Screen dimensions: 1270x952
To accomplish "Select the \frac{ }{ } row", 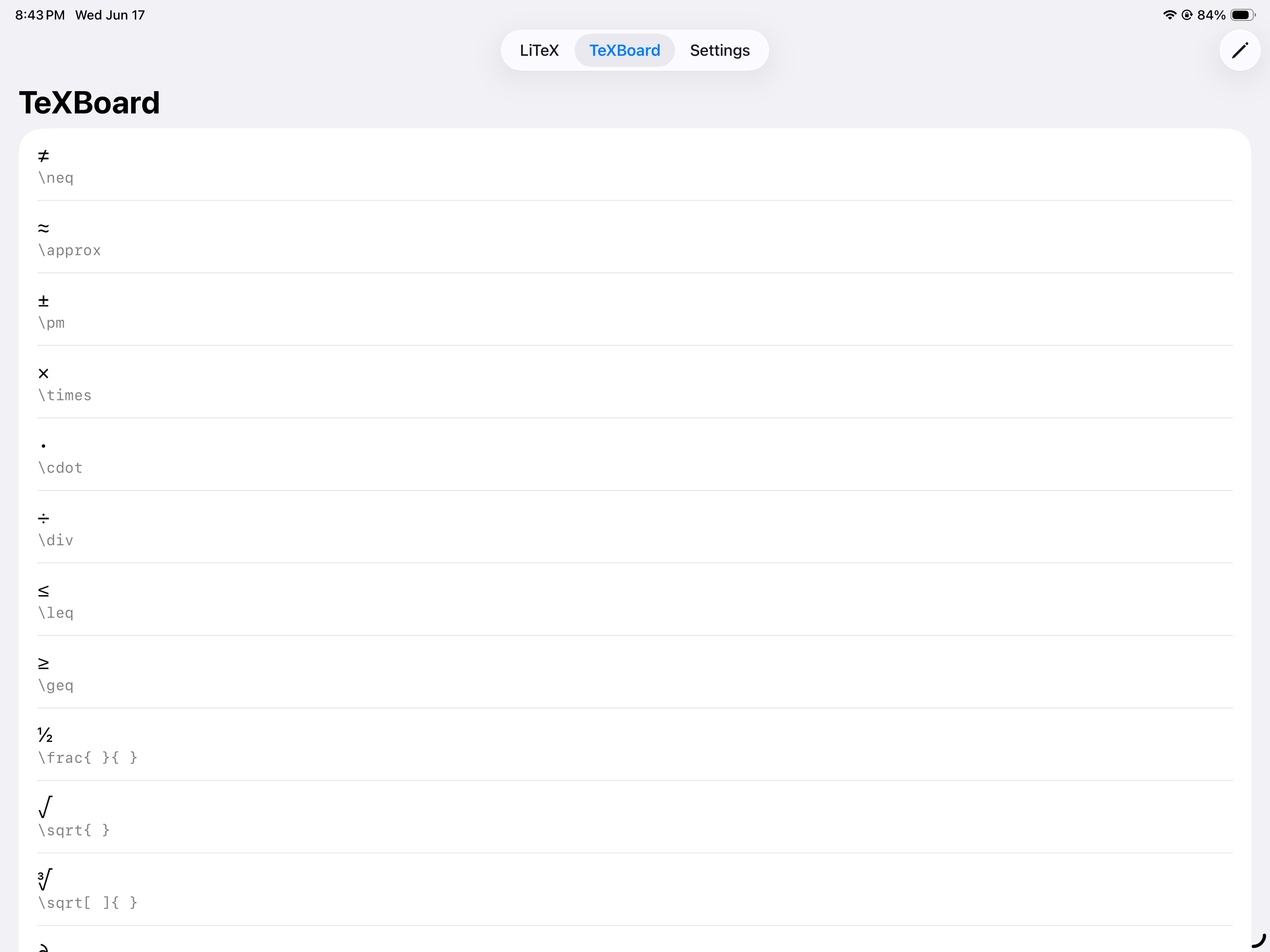I will pos(635,745).
